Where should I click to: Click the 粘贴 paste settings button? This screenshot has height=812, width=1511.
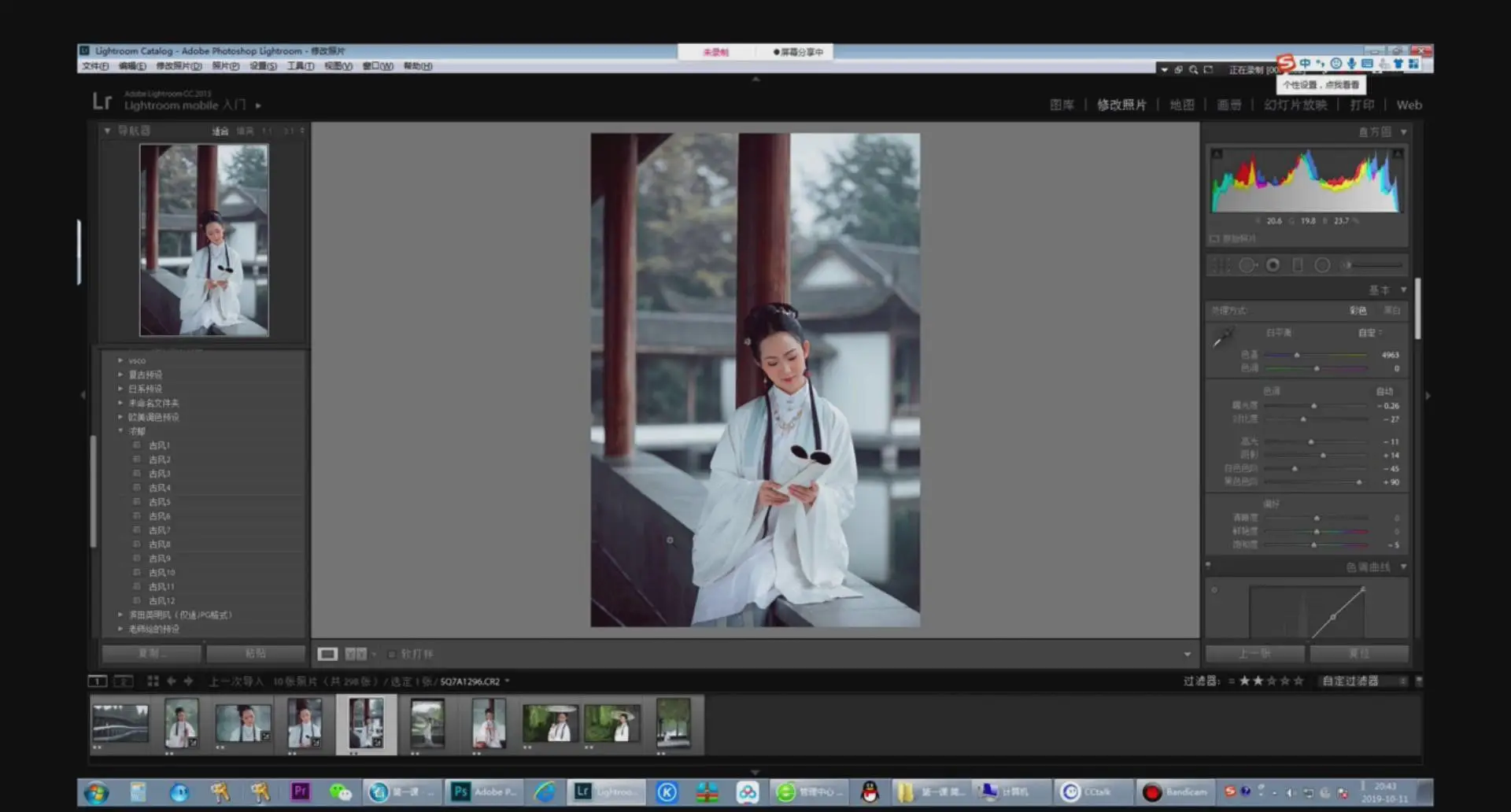point(256,653)
